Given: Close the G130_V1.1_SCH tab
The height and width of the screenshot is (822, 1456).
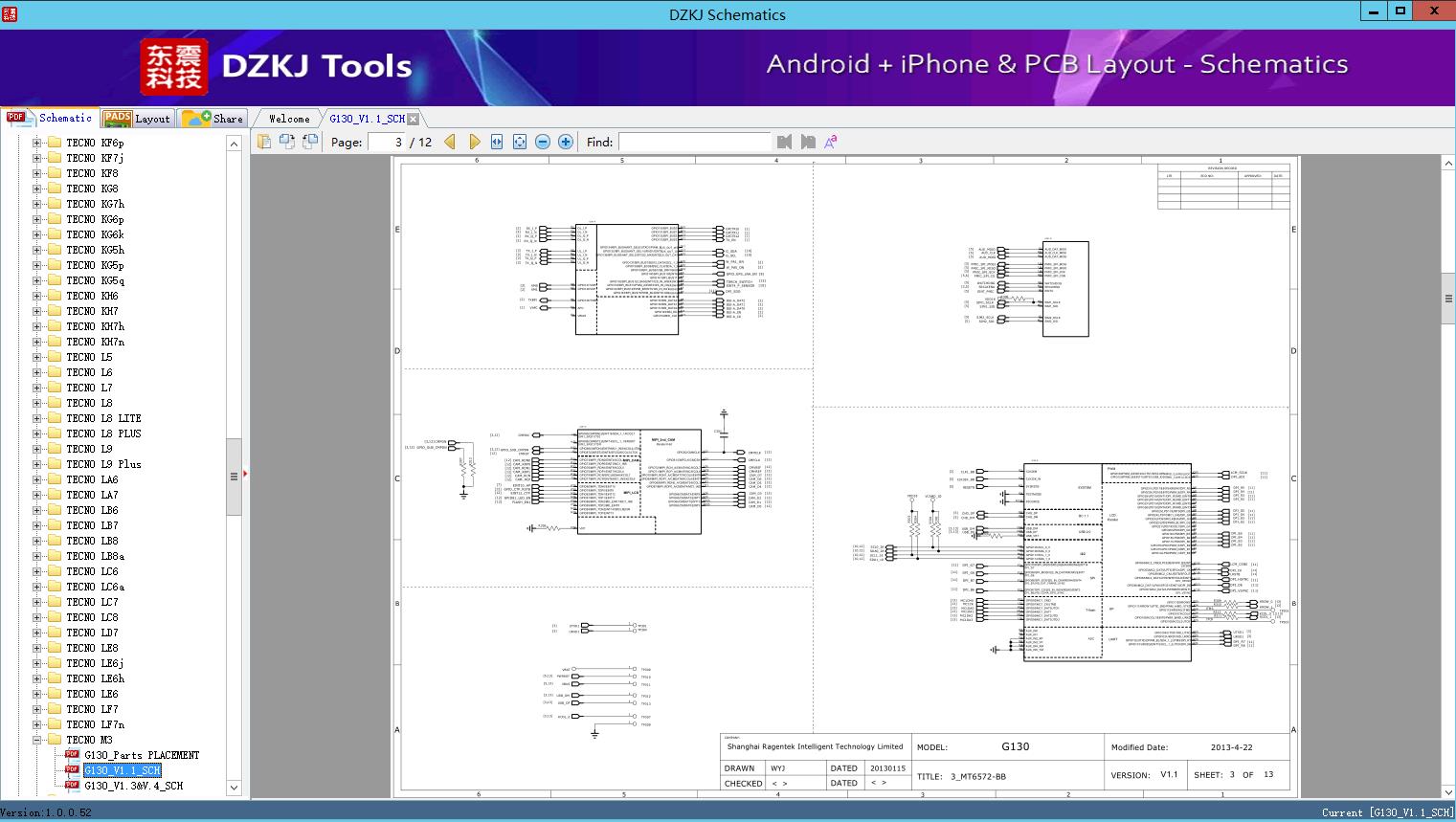Looking at the screenshot, I should click(414, 119).
